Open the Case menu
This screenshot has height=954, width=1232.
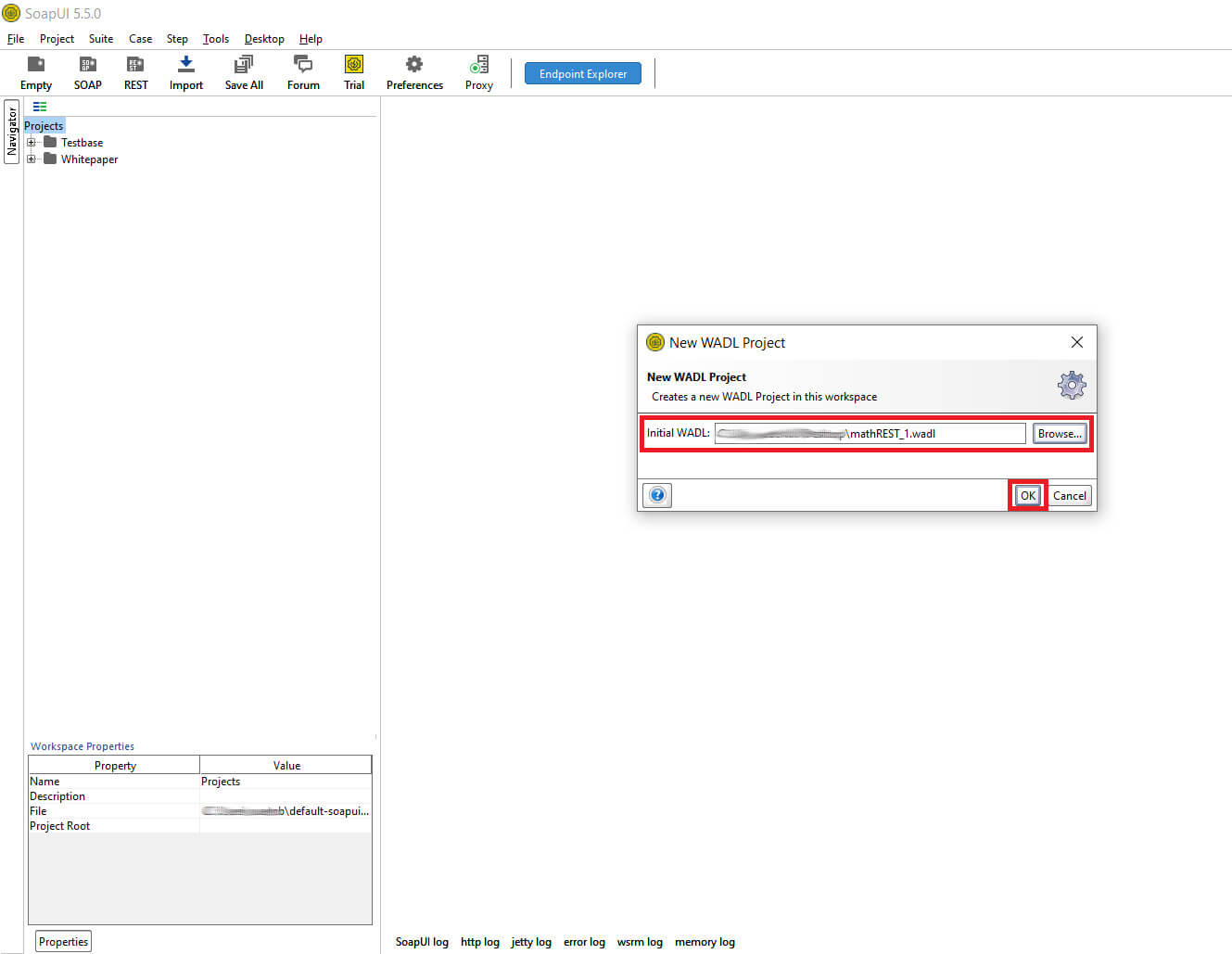140,39
